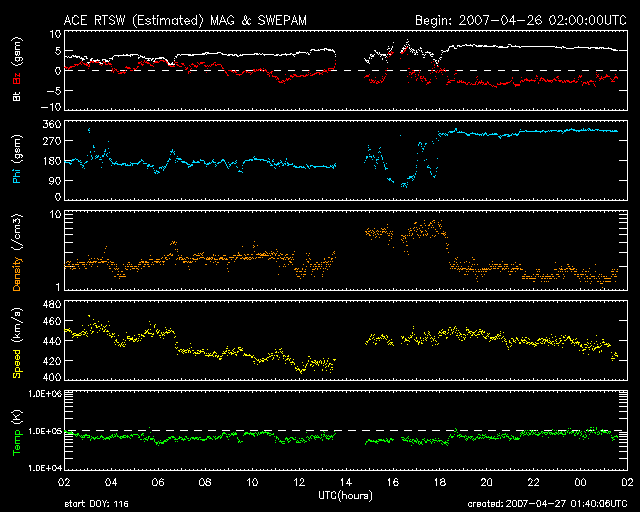Click the 'UTC(hours)' x-axis title
640x512 pixels.
pyautogui.click(x=345, y=496)
